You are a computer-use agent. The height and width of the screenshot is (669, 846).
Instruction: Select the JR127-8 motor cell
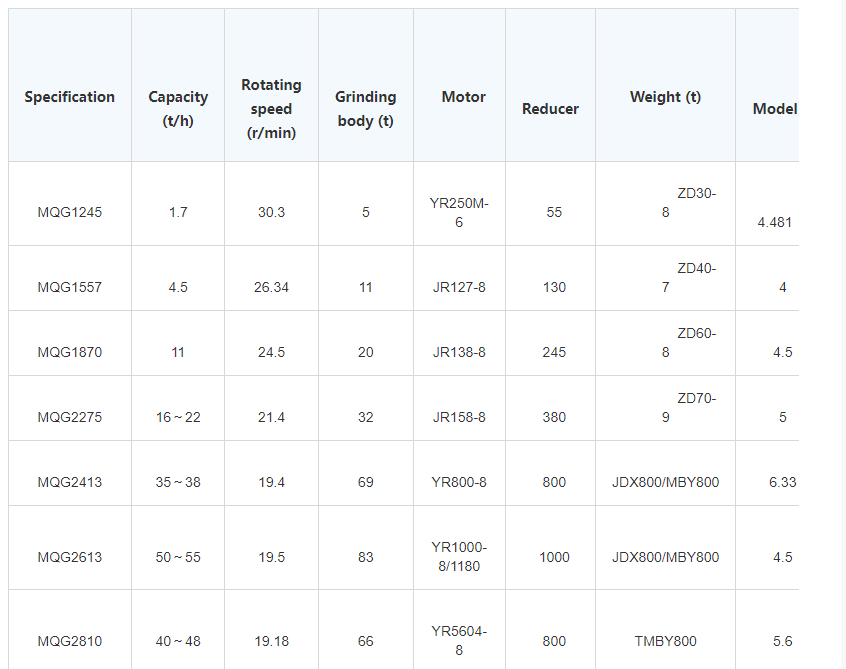(x=459, y=287)
